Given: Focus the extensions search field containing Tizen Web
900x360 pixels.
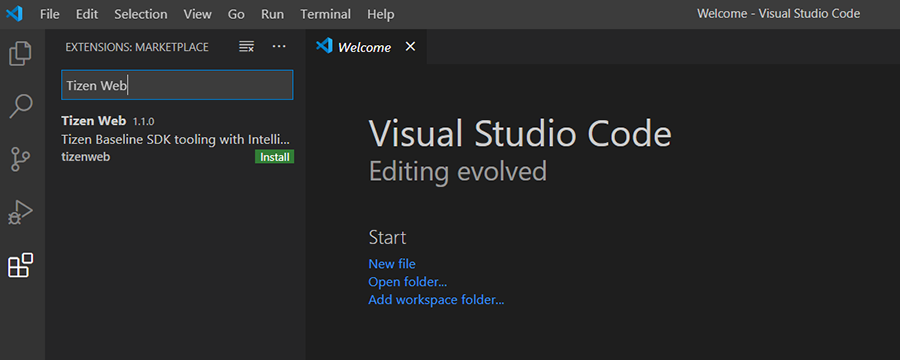Looking at the screenshot, I should (177, 85).
